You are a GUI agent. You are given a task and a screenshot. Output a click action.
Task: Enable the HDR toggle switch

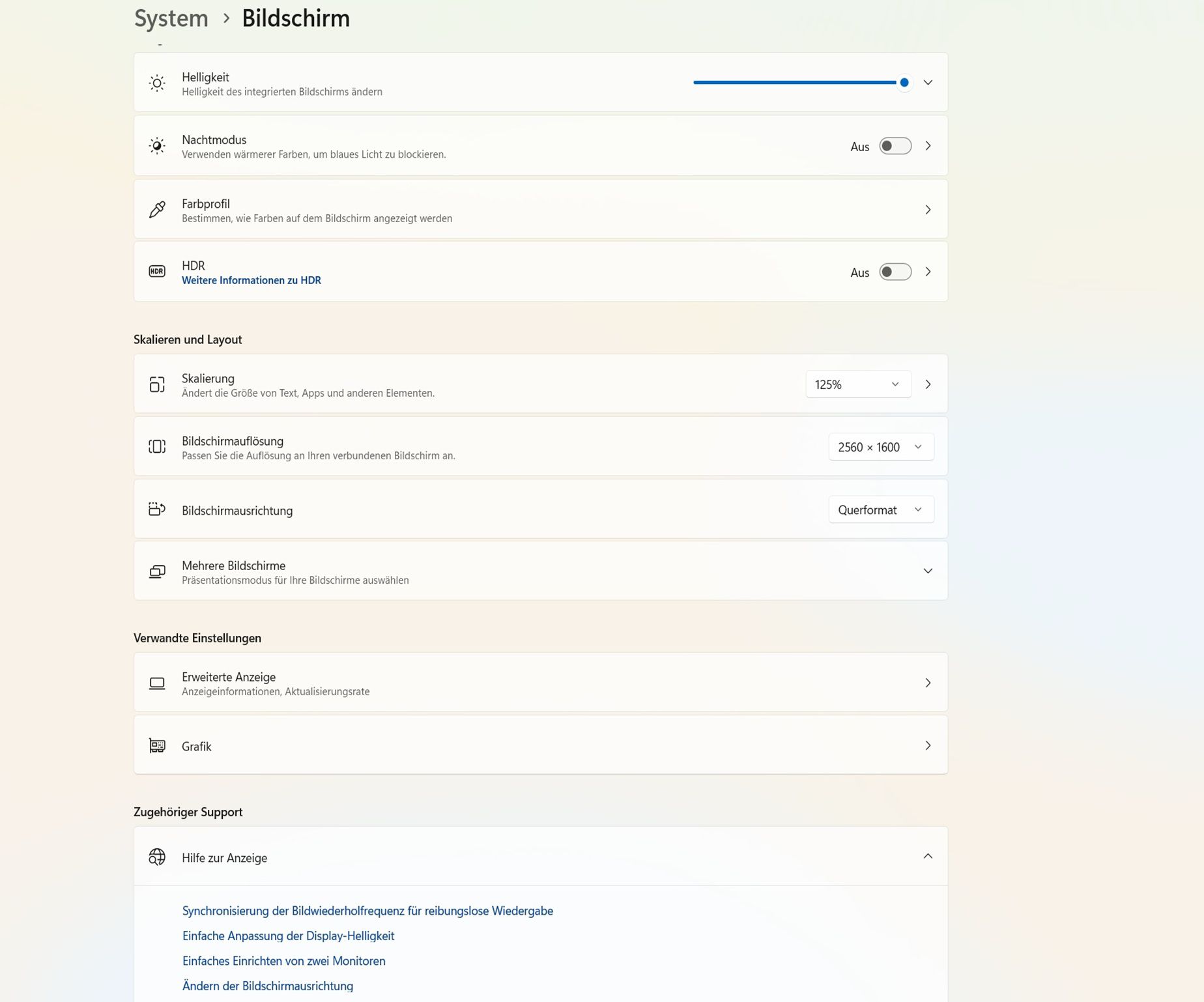[x=895, y=272]
